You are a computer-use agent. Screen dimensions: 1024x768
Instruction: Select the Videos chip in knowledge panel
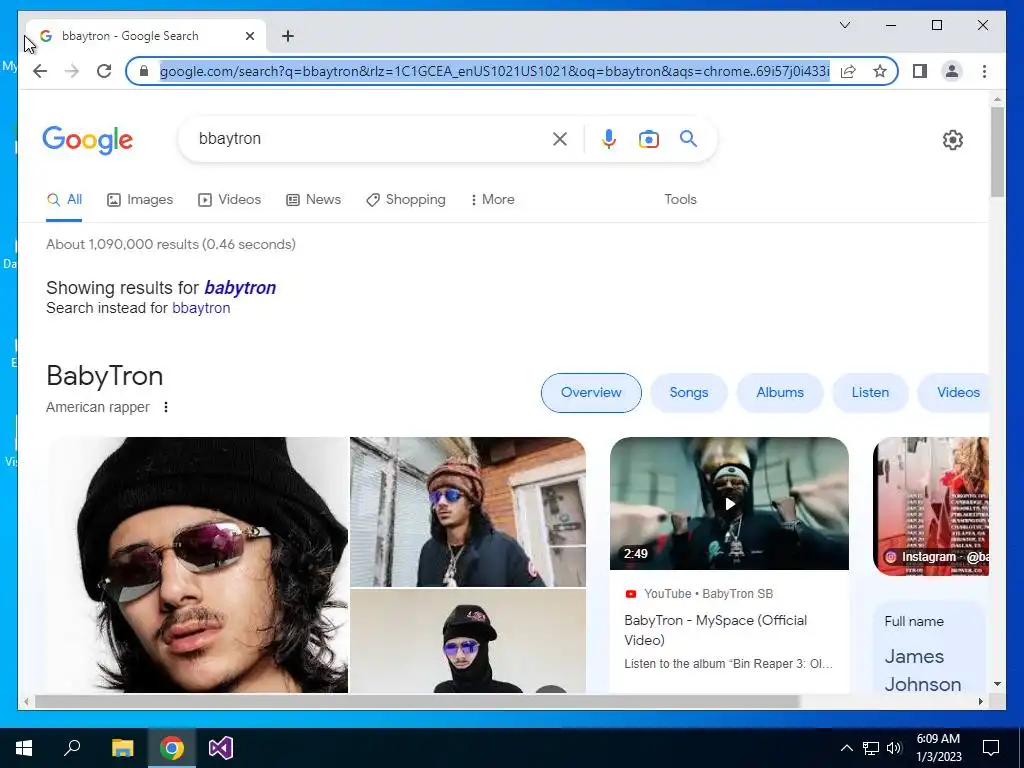(954, 393)
